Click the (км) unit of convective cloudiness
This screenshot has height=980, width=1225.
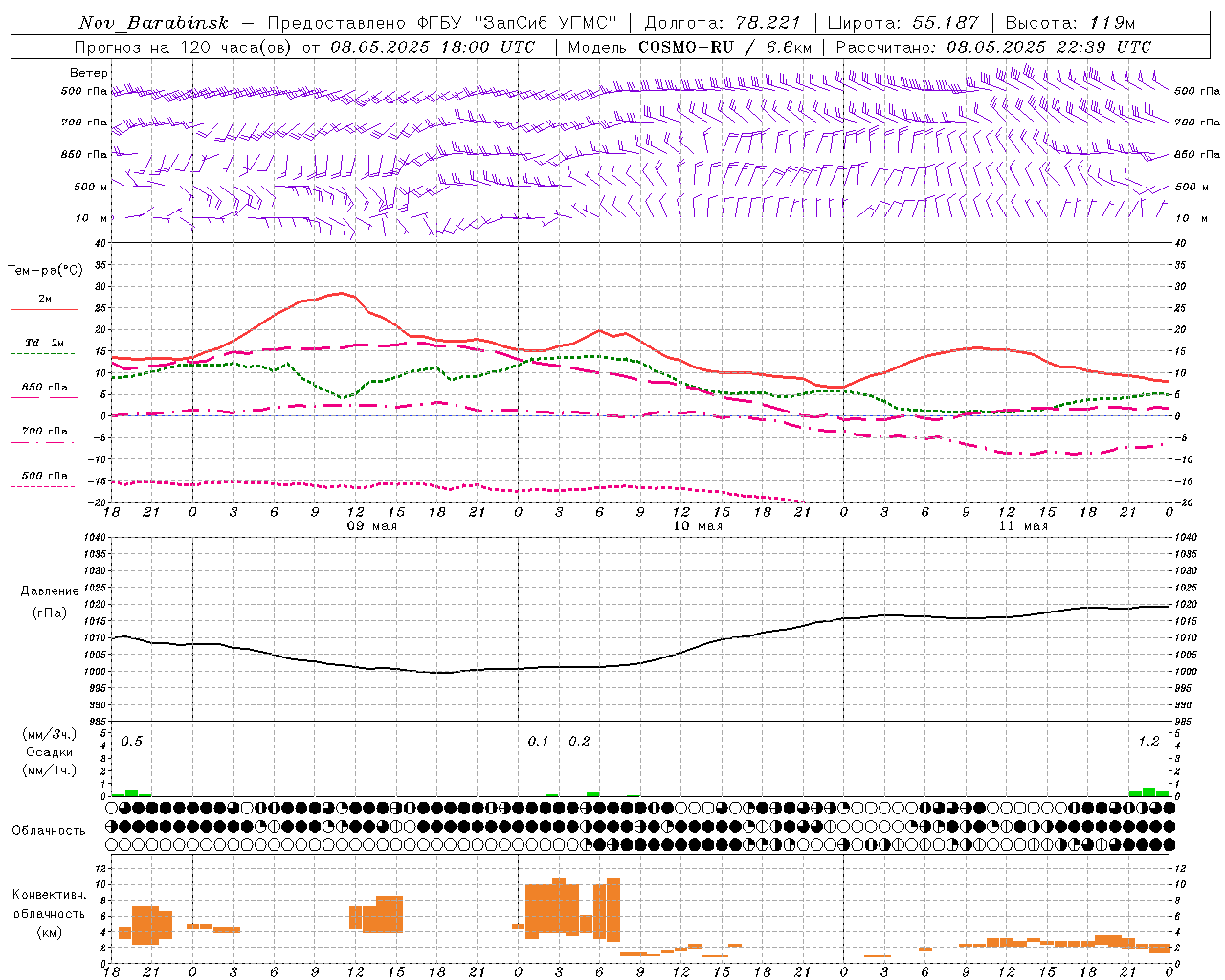[50, 931]
